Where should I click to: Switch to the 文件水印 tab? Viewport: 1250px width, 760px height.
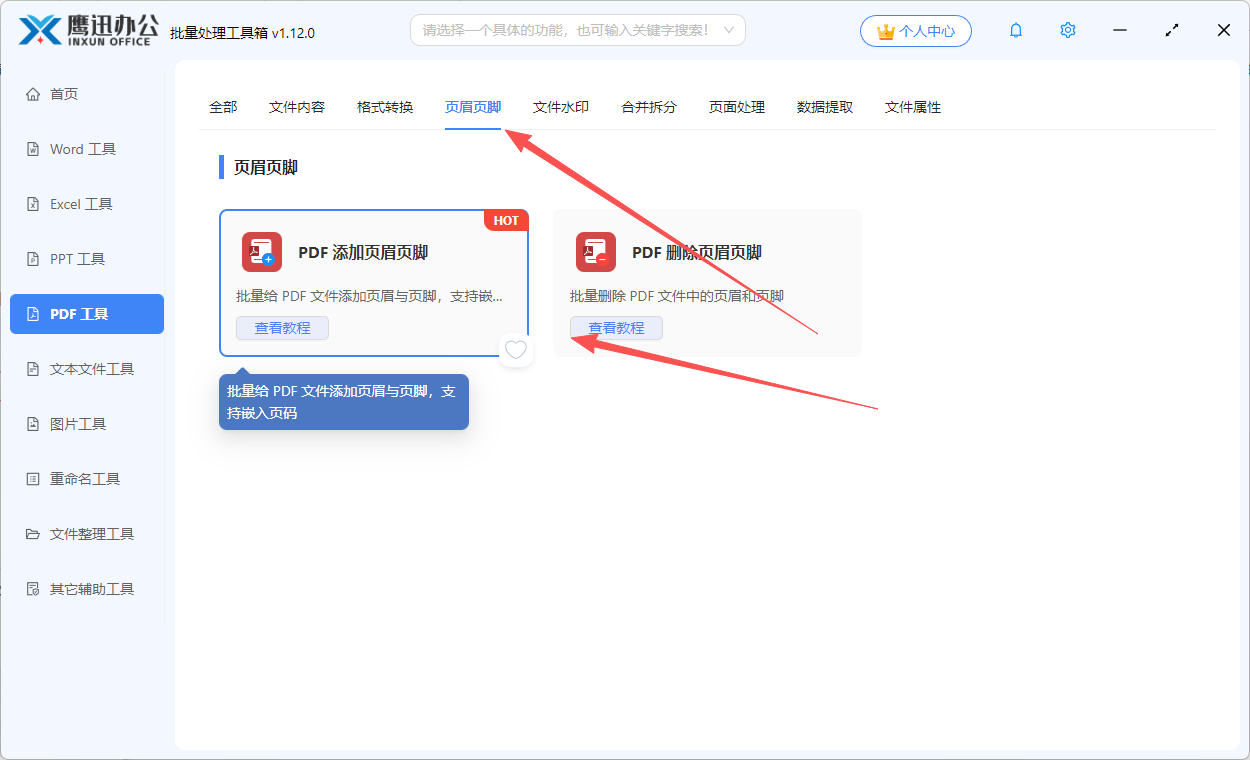coord(560,106)
